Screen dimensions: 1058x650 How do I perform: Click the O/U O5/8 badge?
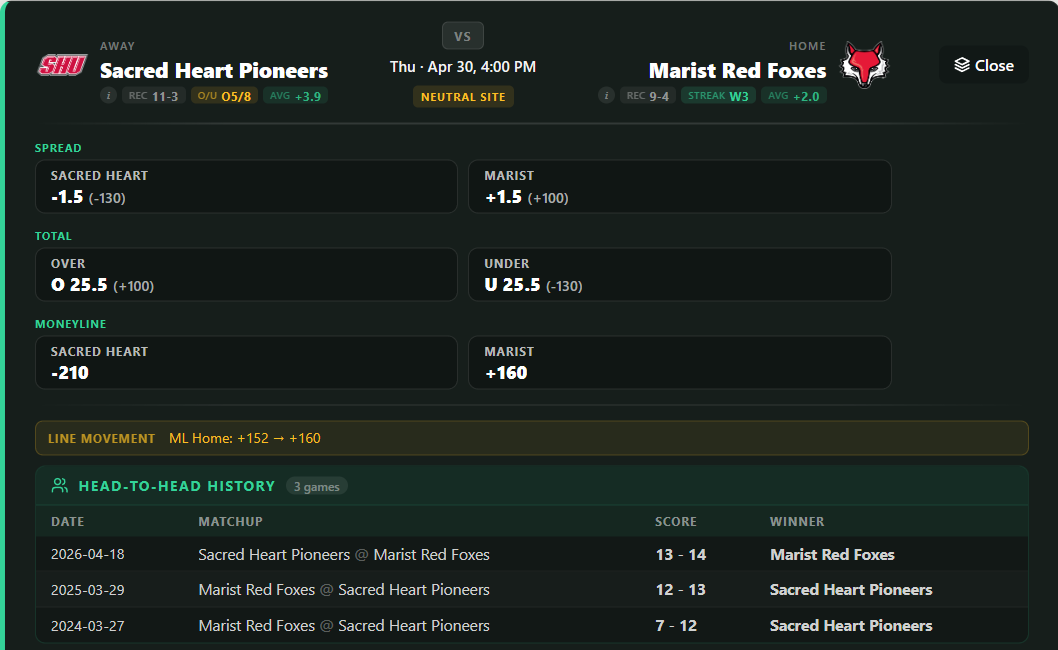[x=224, y=96]
